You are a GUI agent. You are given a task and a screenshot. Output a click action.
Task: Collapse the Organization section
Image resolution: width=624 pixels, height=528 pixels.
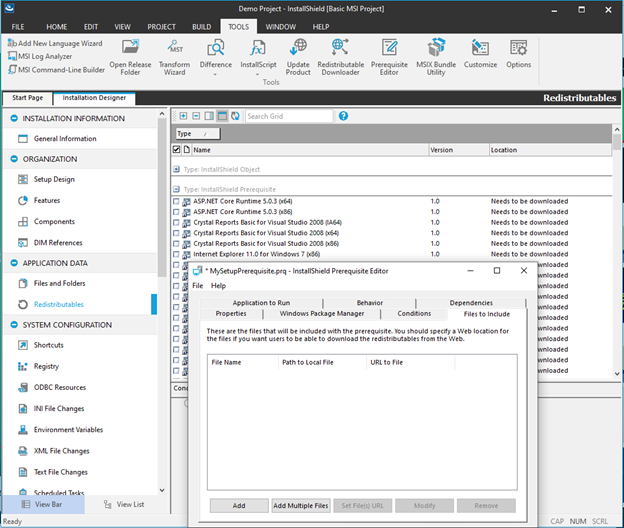pyautogui.click(x=14, y=159)
